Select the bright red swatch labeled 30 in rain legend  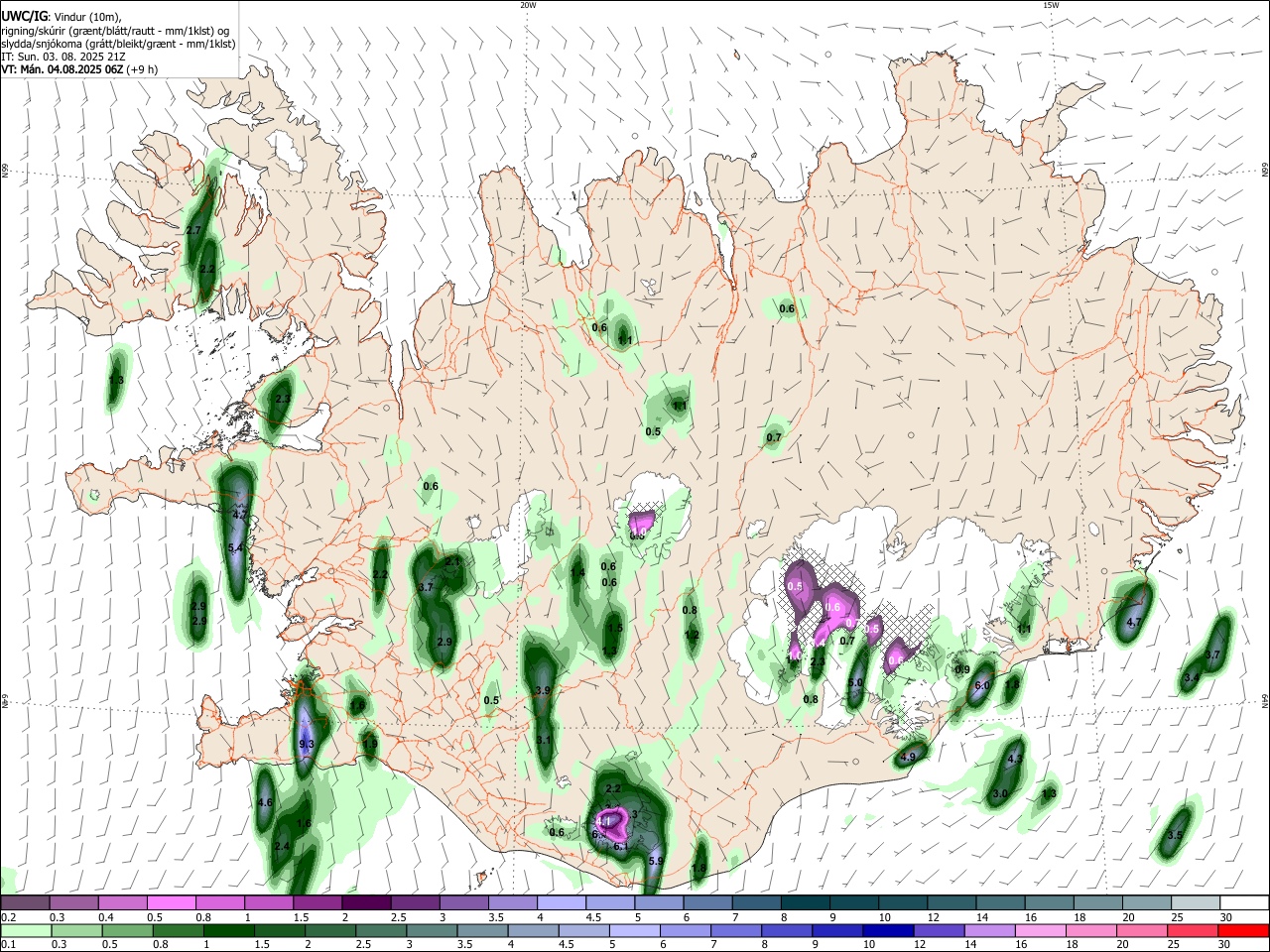tap(1243, 931)
